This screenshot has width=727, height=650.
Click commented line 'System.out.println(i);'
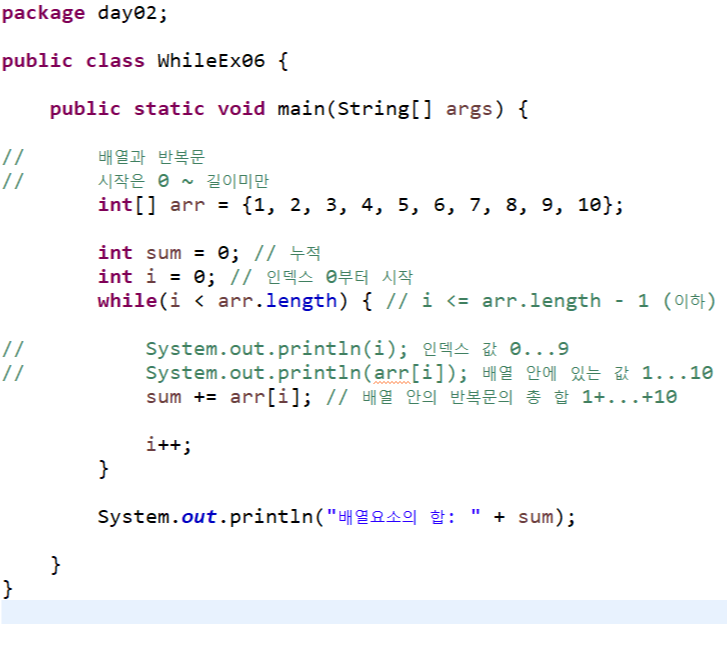click(x=277, y=349)
